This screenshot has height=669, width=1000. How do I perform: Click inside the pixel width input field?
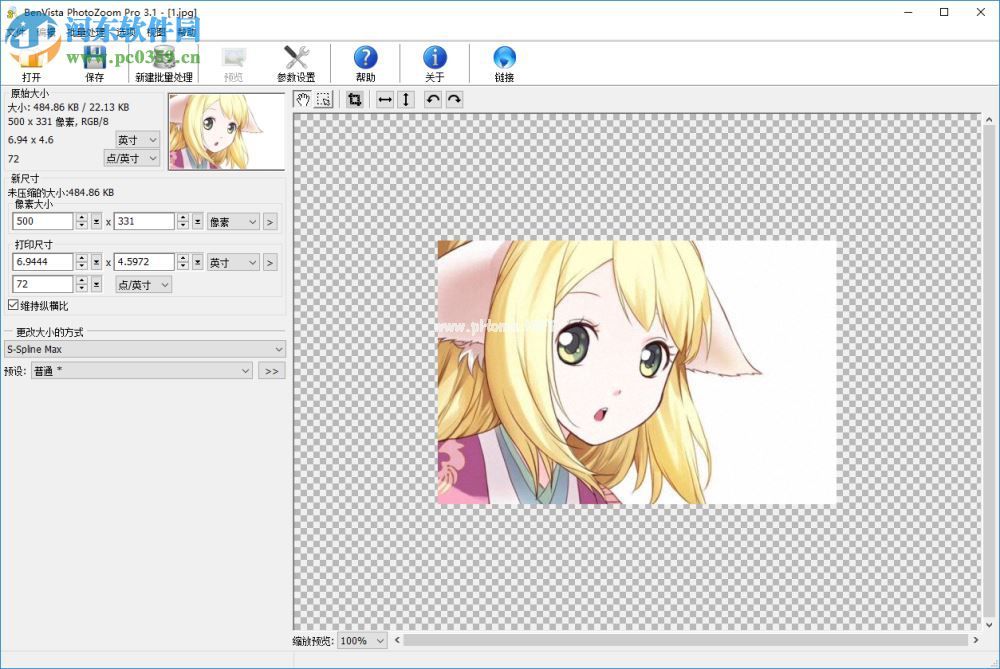click(42, 221)
